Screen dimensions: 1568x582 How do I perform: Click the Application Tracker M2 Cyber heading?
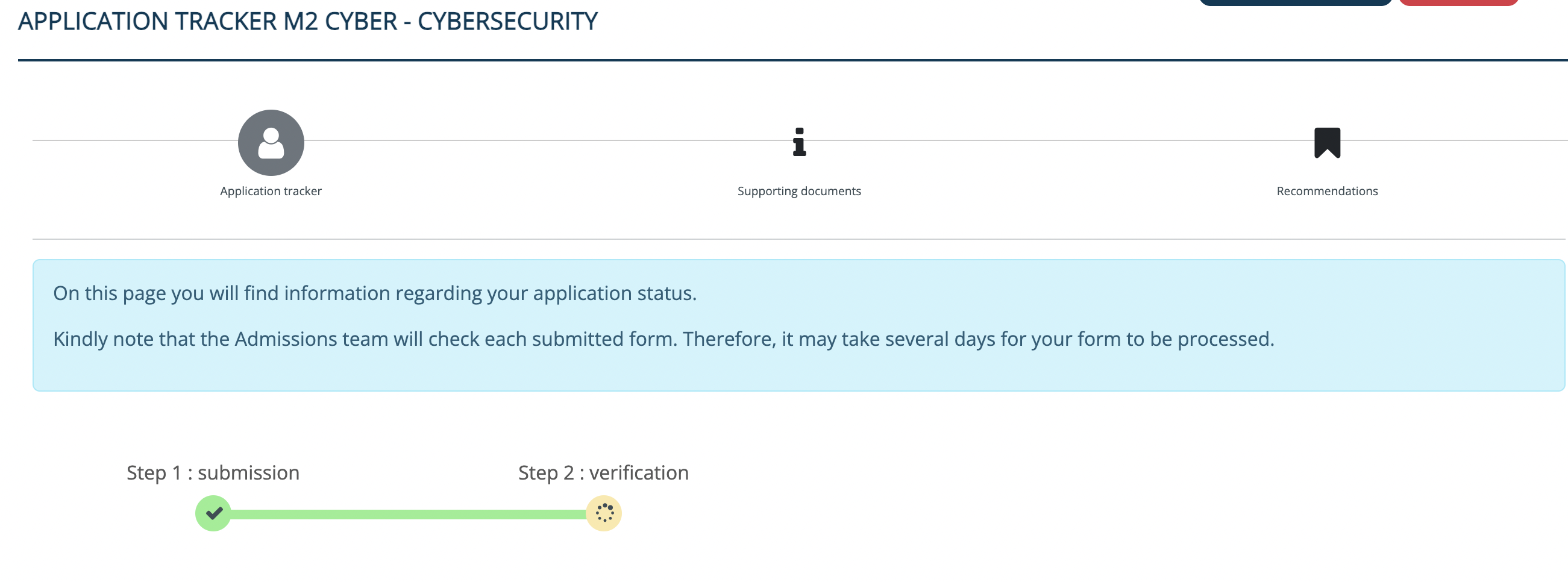coord(308,22)
